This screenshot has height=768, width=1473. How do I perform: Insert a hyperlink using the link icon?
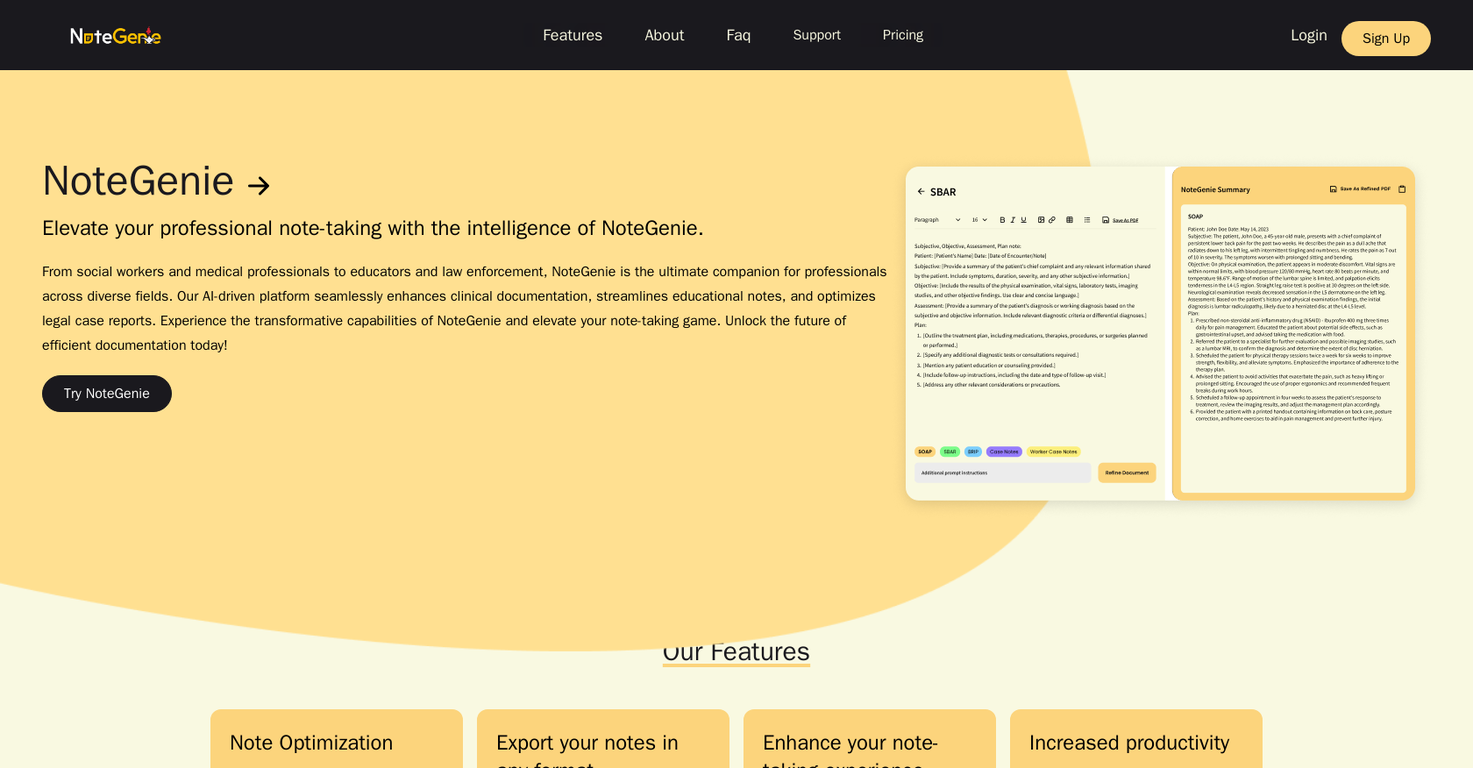point(1051,220)
